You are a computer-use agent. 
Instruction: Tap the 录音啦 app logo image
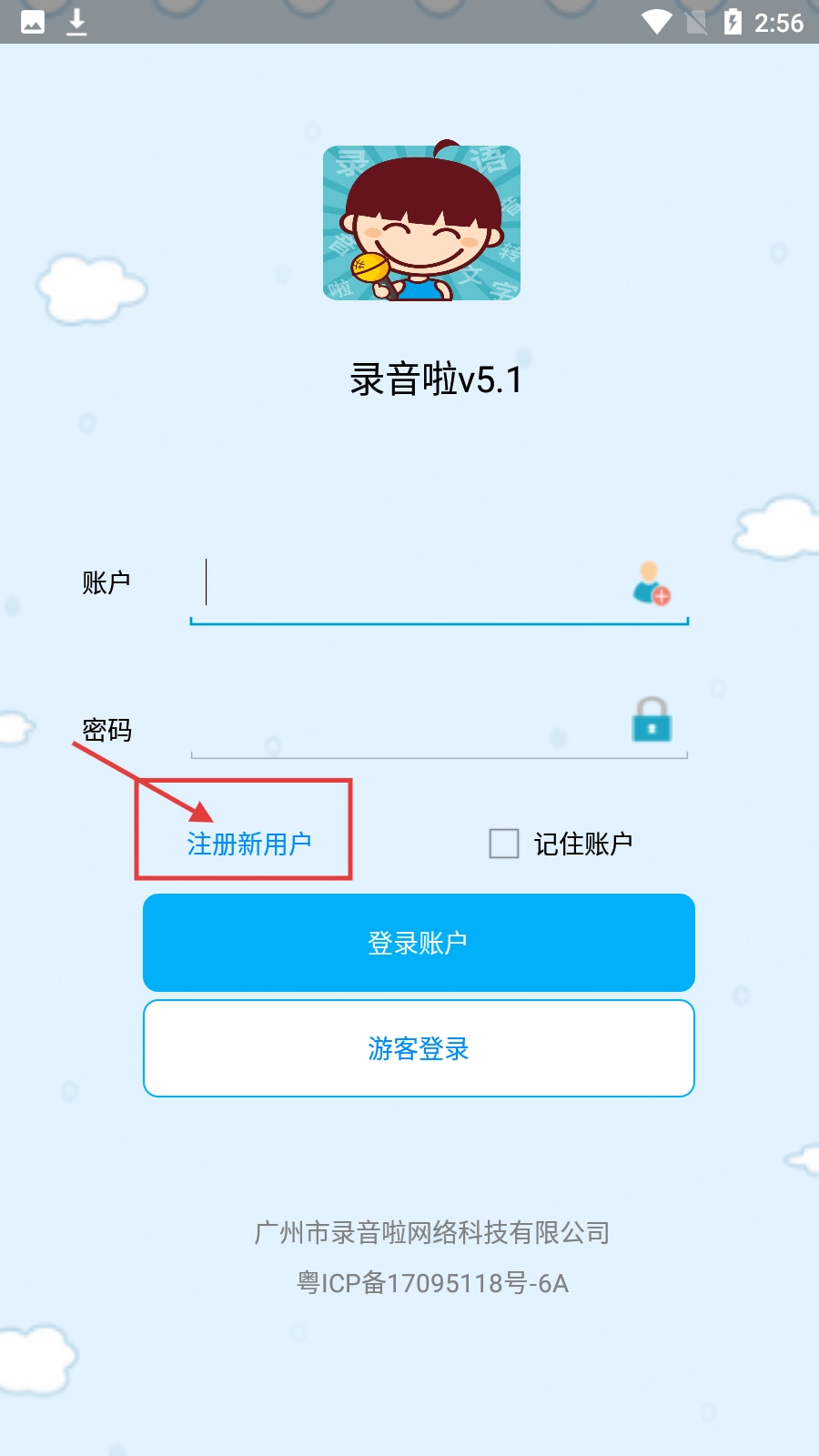click(421, 221)
